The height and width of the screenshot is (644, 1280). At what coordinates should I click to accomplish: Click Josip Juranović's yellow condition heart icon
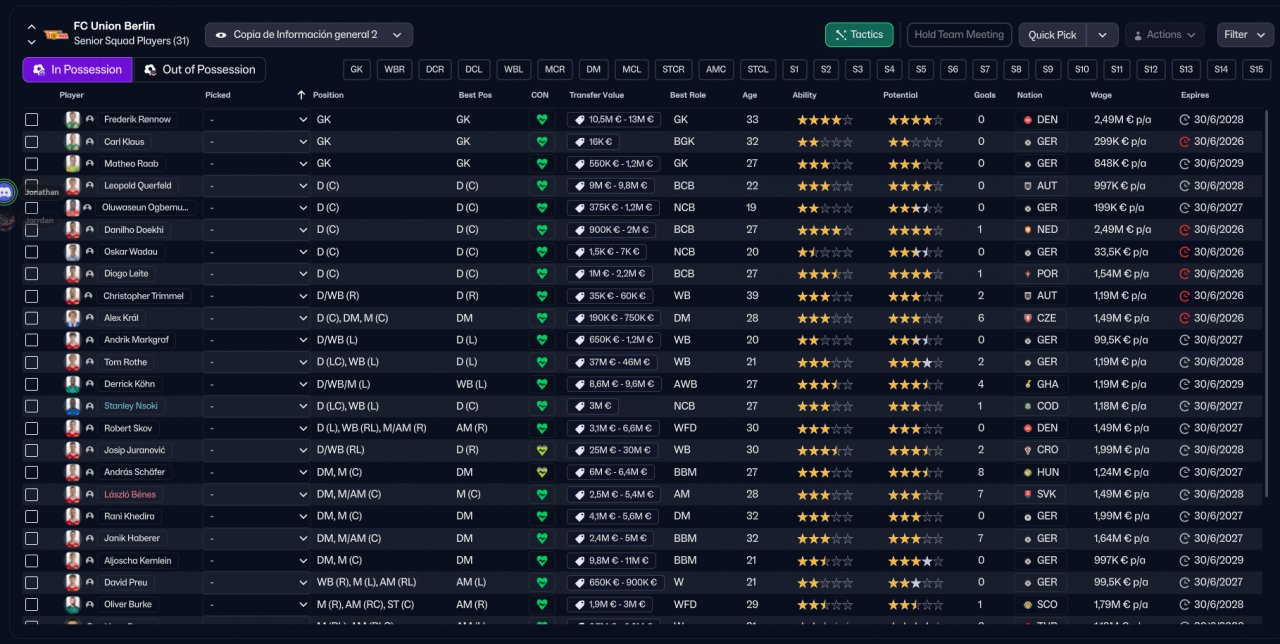coord(542,450)
